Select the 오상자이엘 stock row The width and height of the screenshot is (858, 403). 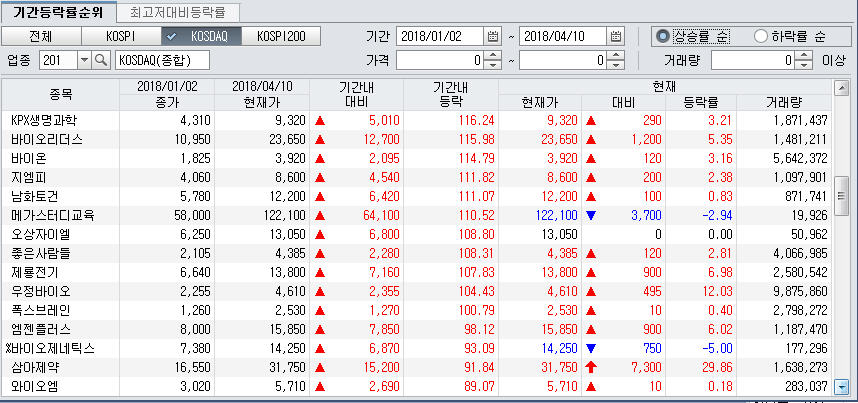tap(416, 234)
